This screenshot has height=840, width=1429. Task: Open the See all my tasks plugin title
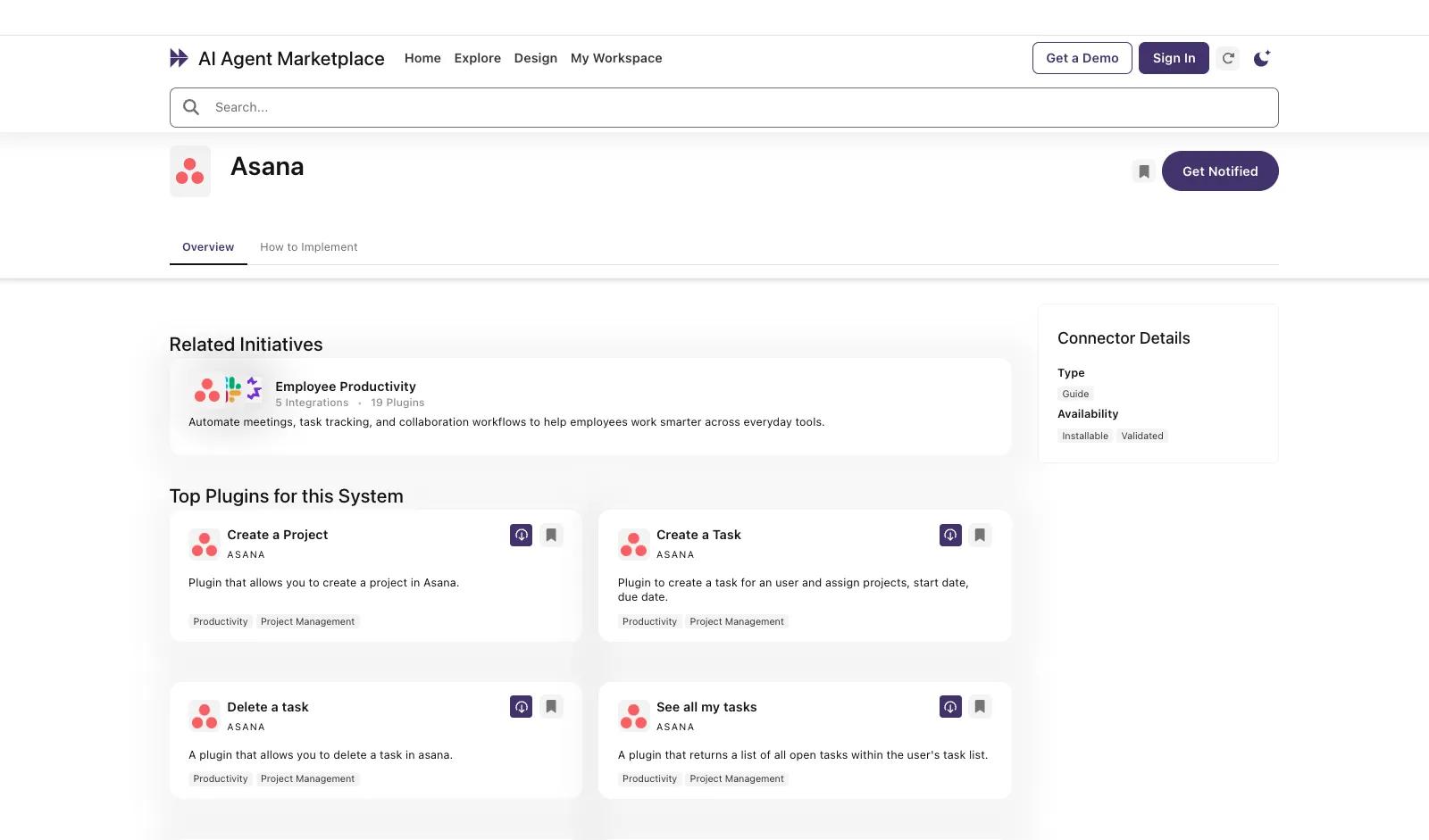[x=706, y=707]
